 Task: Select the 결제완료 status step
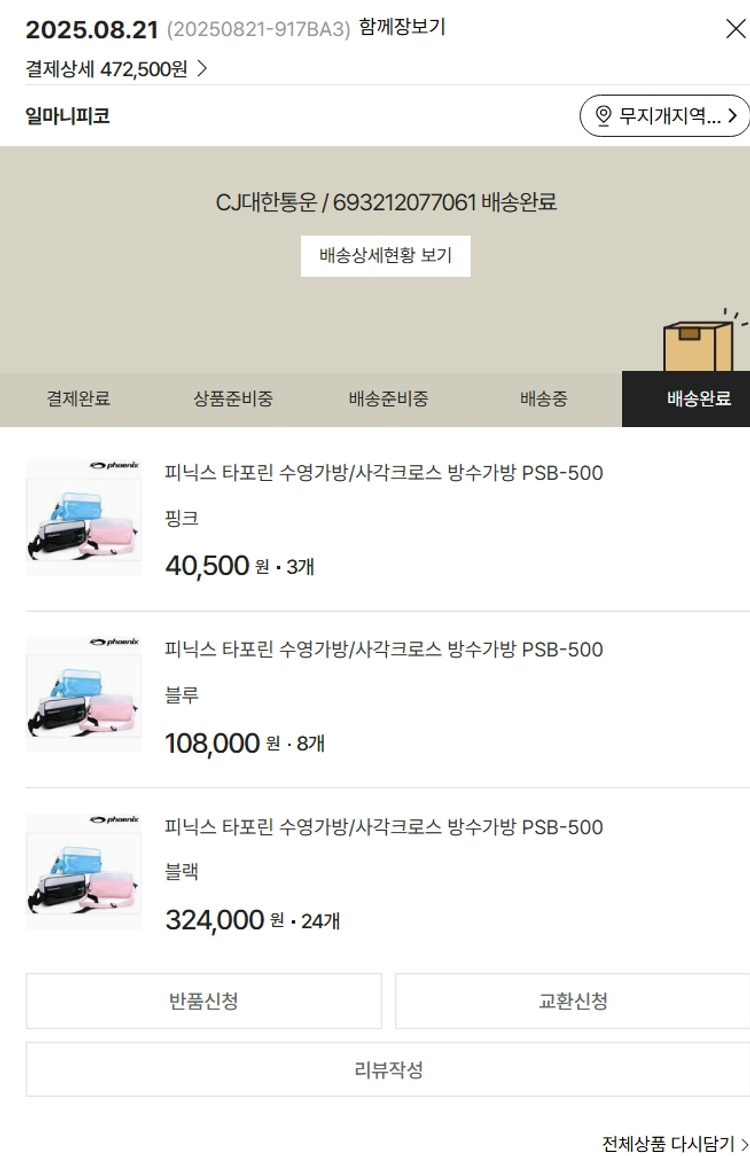coord(78,399)
